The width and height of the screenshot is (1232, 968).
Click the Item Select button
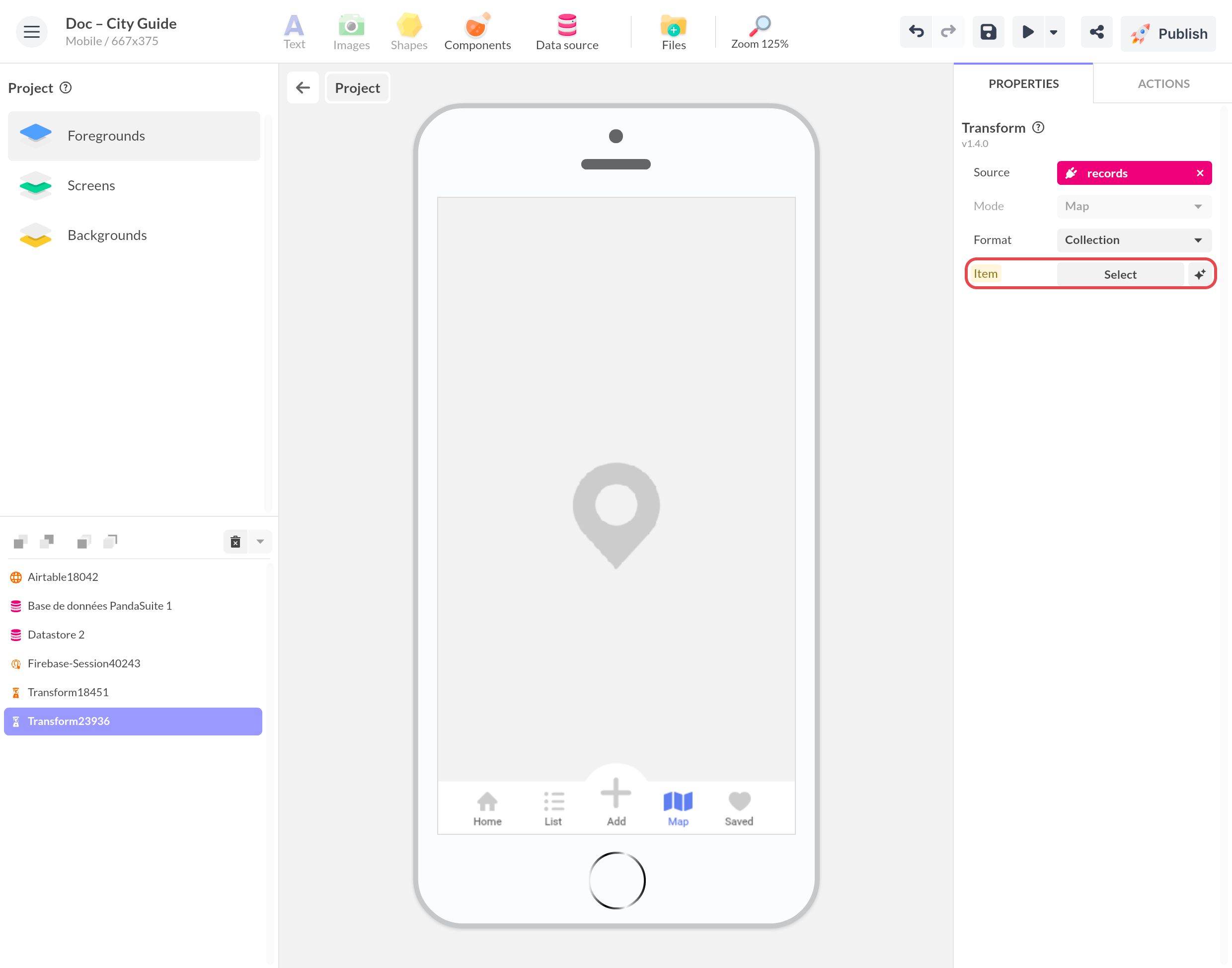(1120, 274)
